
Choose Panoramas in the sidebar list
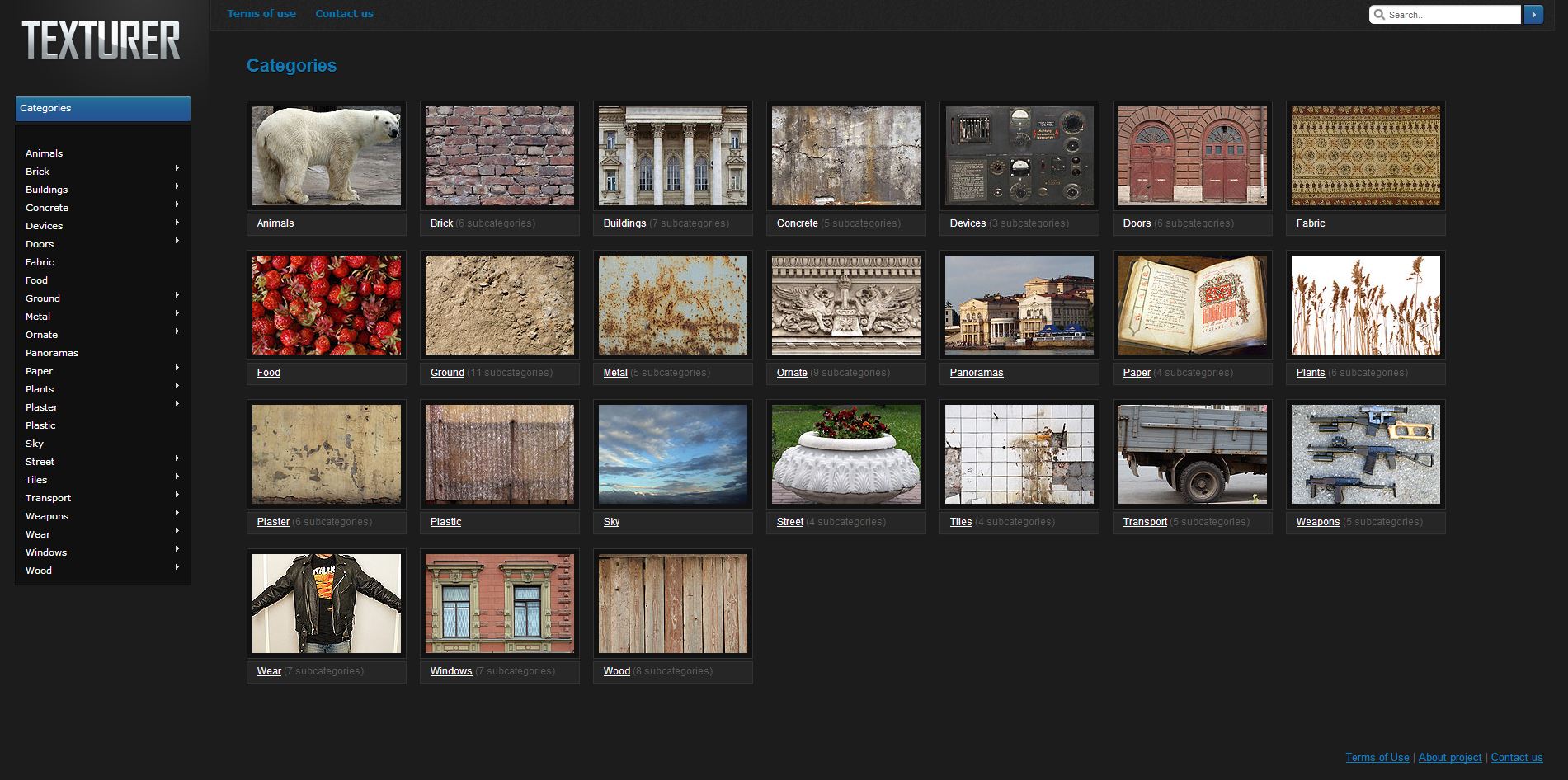click(52, 353)
